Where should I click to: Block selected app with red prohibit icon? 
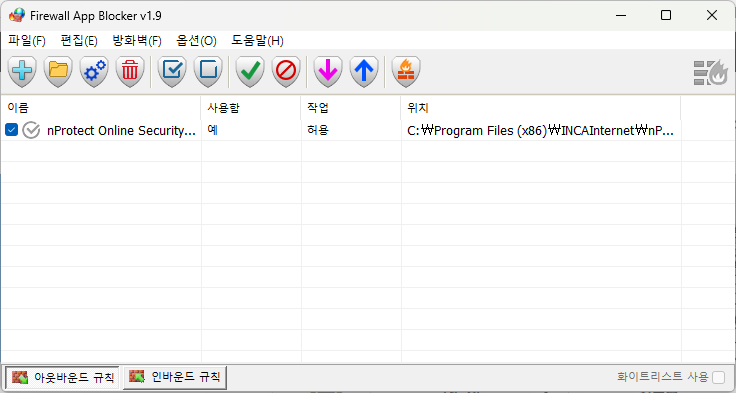click(286, 71)
